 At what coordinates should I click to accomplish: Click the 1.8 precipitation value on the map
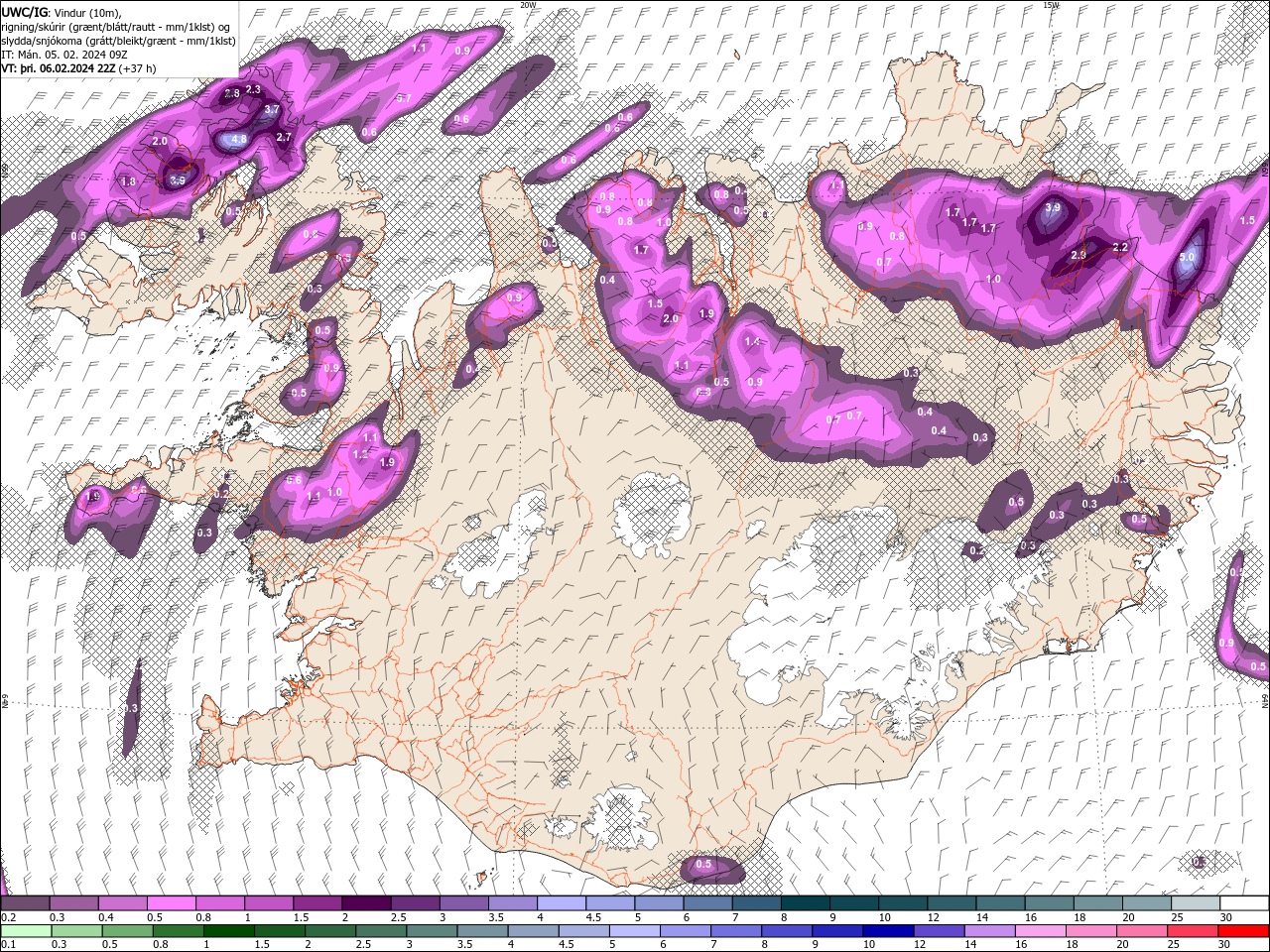tap(128, 181)
